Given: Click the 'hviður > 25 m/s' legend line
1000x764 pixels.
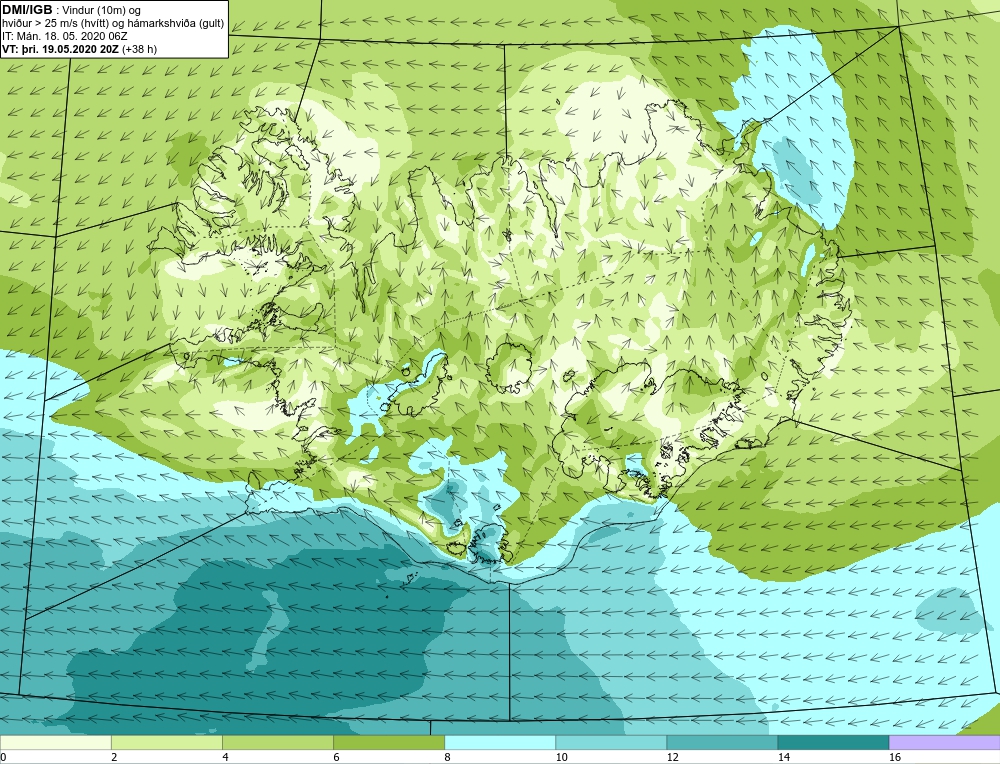Looking at the screenshot, I should pyautogui.click(x=113, y=24).
